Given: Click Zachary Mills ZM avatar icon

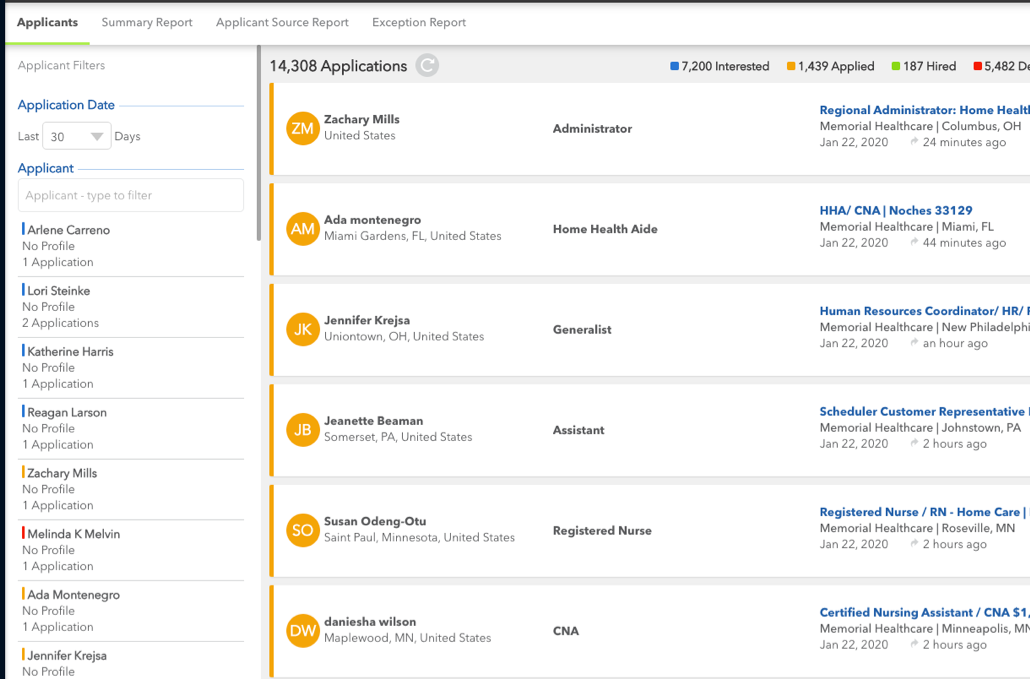Looking at the screenshot, I should [303, 128].
